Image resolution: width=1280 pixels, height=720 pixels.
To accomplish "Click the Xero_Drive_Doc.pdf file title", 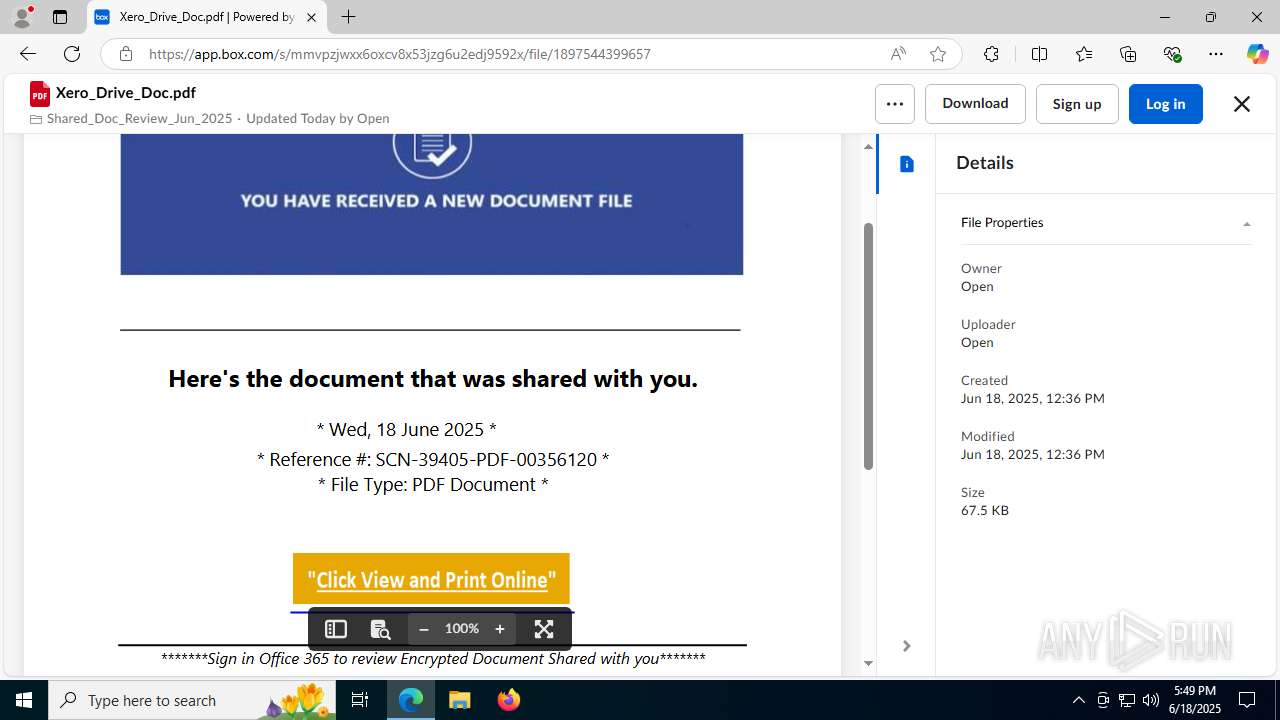I will point(125,92).
